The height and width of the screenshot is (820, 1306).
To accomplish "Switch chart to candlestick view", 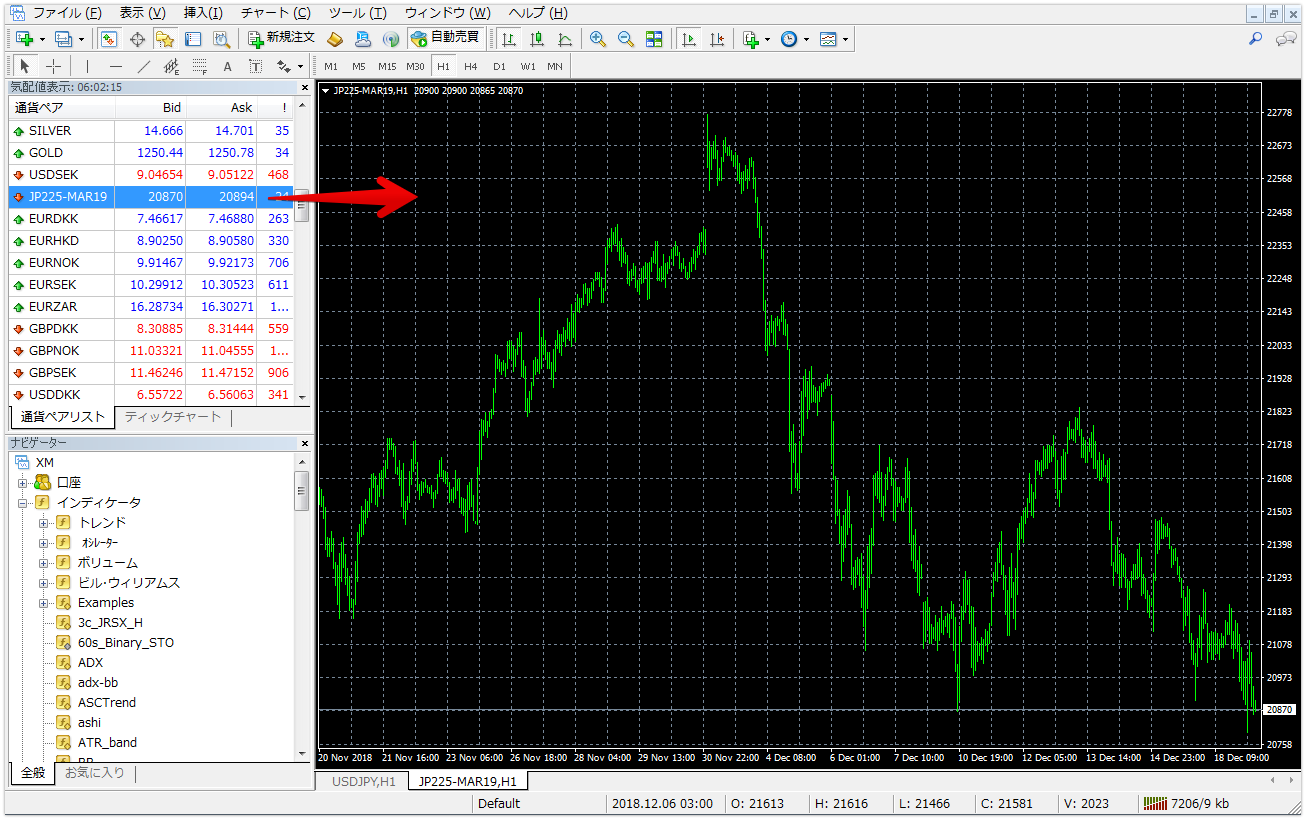I will tap(537, 39).
